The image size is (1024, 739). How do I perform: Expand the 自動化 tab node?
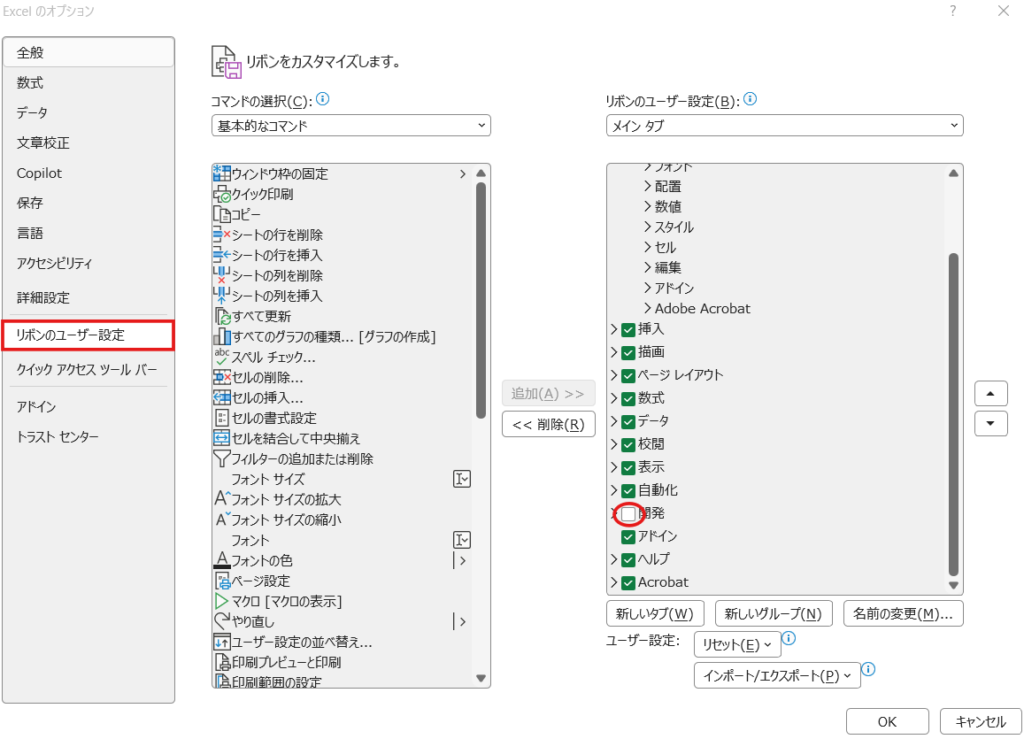click(614, 490)
